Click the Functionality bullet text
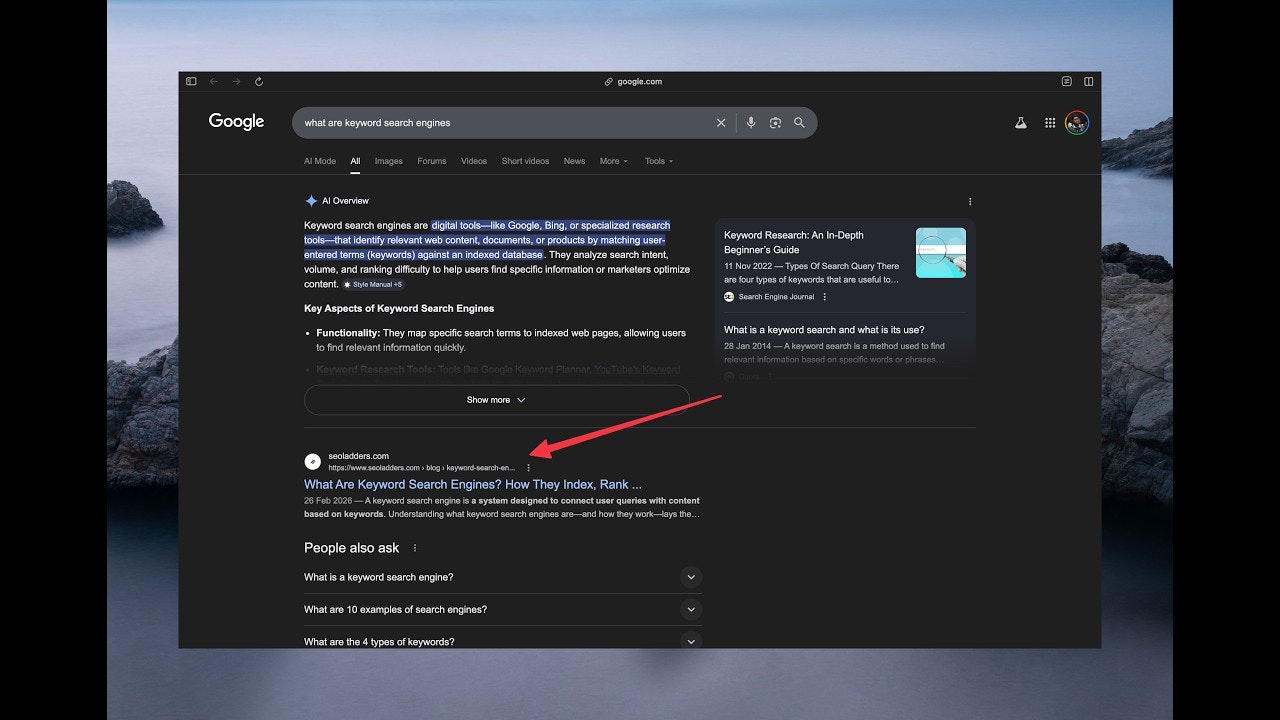Image resolution: width=1280 pixels, height=720 pixels. click(501, 340)
